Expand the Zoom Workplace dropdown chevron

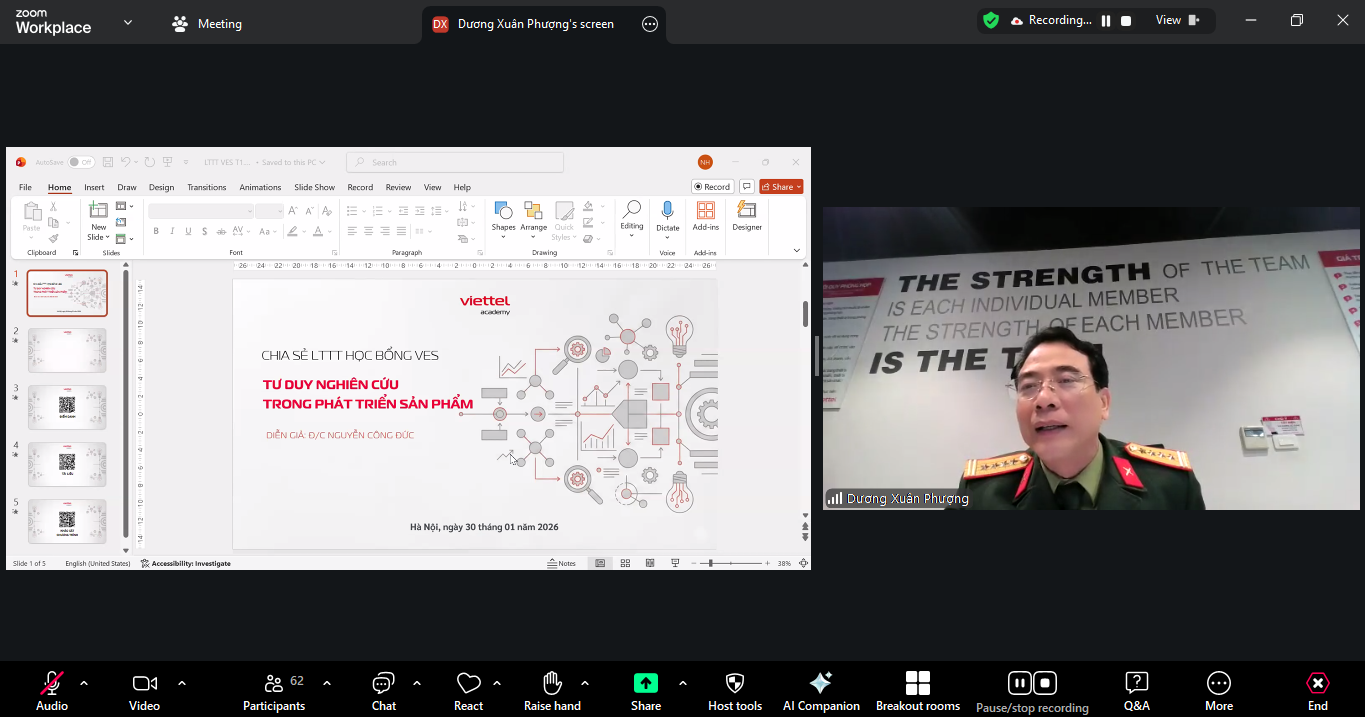127,22
